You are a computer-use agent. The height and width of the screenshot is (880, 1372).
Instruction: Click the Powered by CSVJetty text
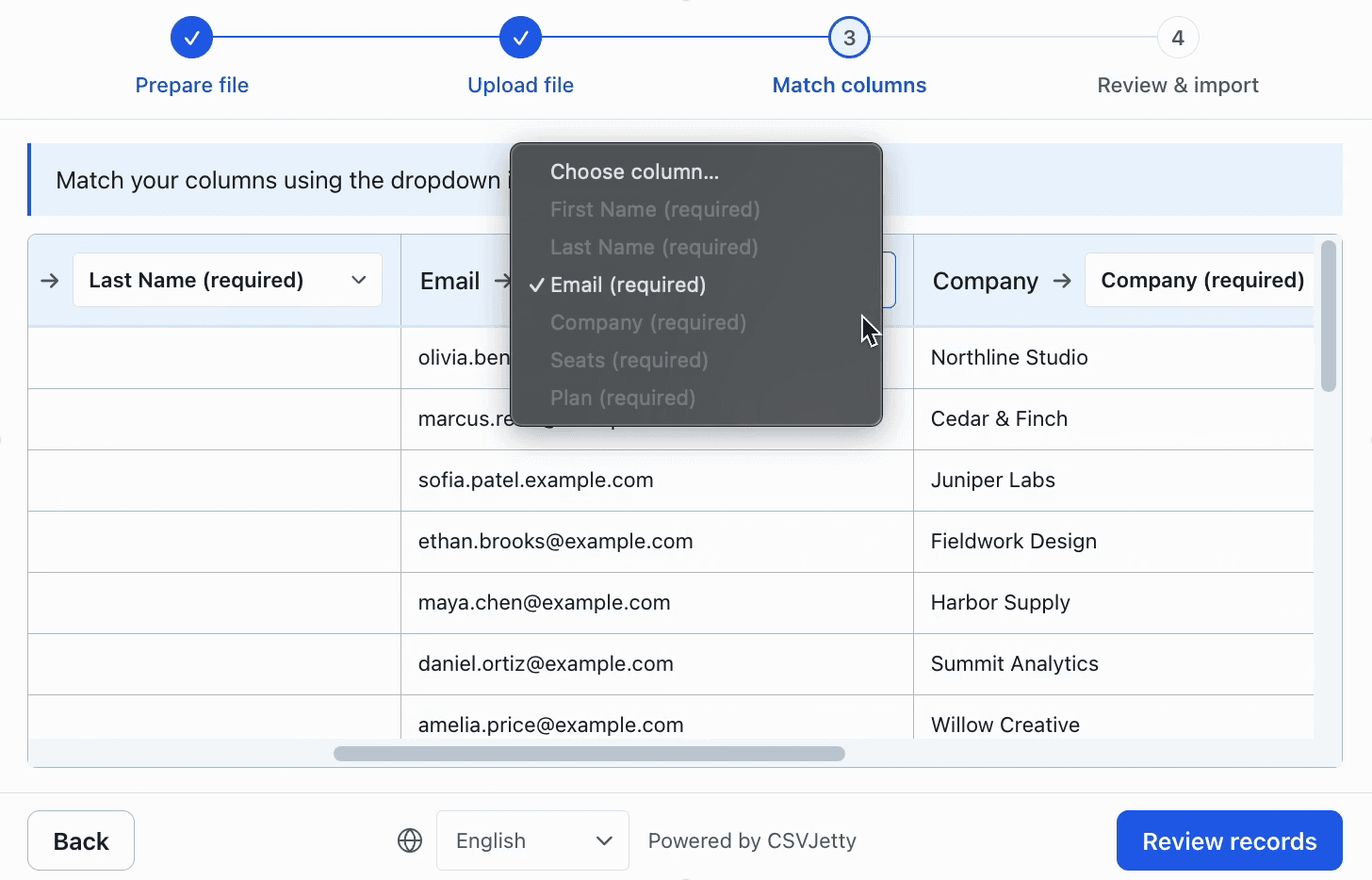pyautogui.click(x=752, y=840)
